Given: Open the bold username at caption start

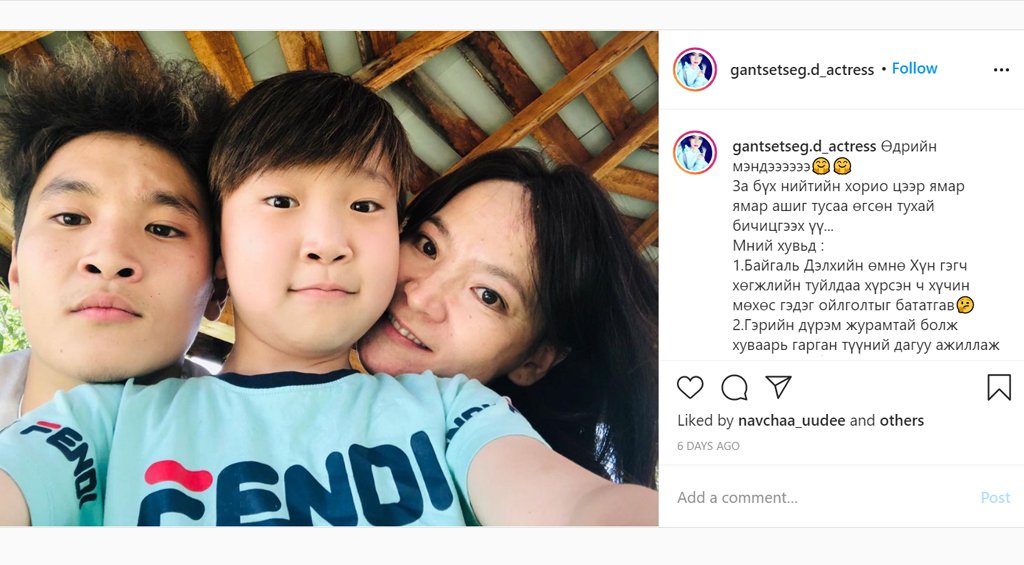Looking at the screenshot, I should point(804,146).
